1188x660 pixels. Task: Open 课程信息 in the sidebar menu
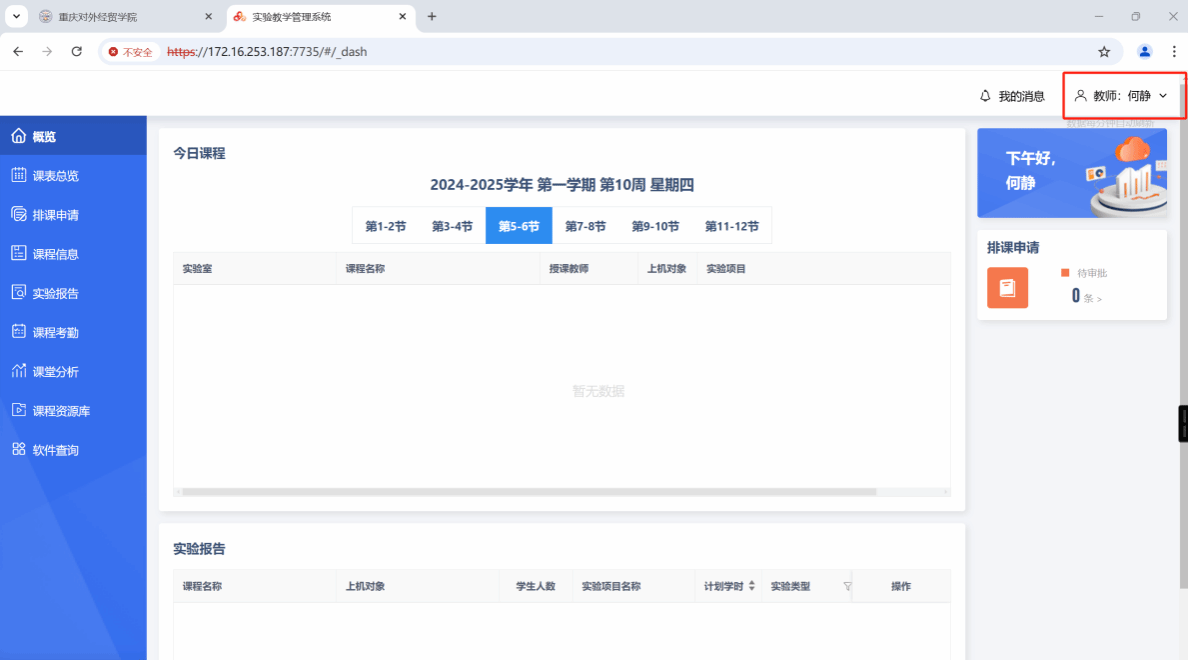(x=55, y=254)
